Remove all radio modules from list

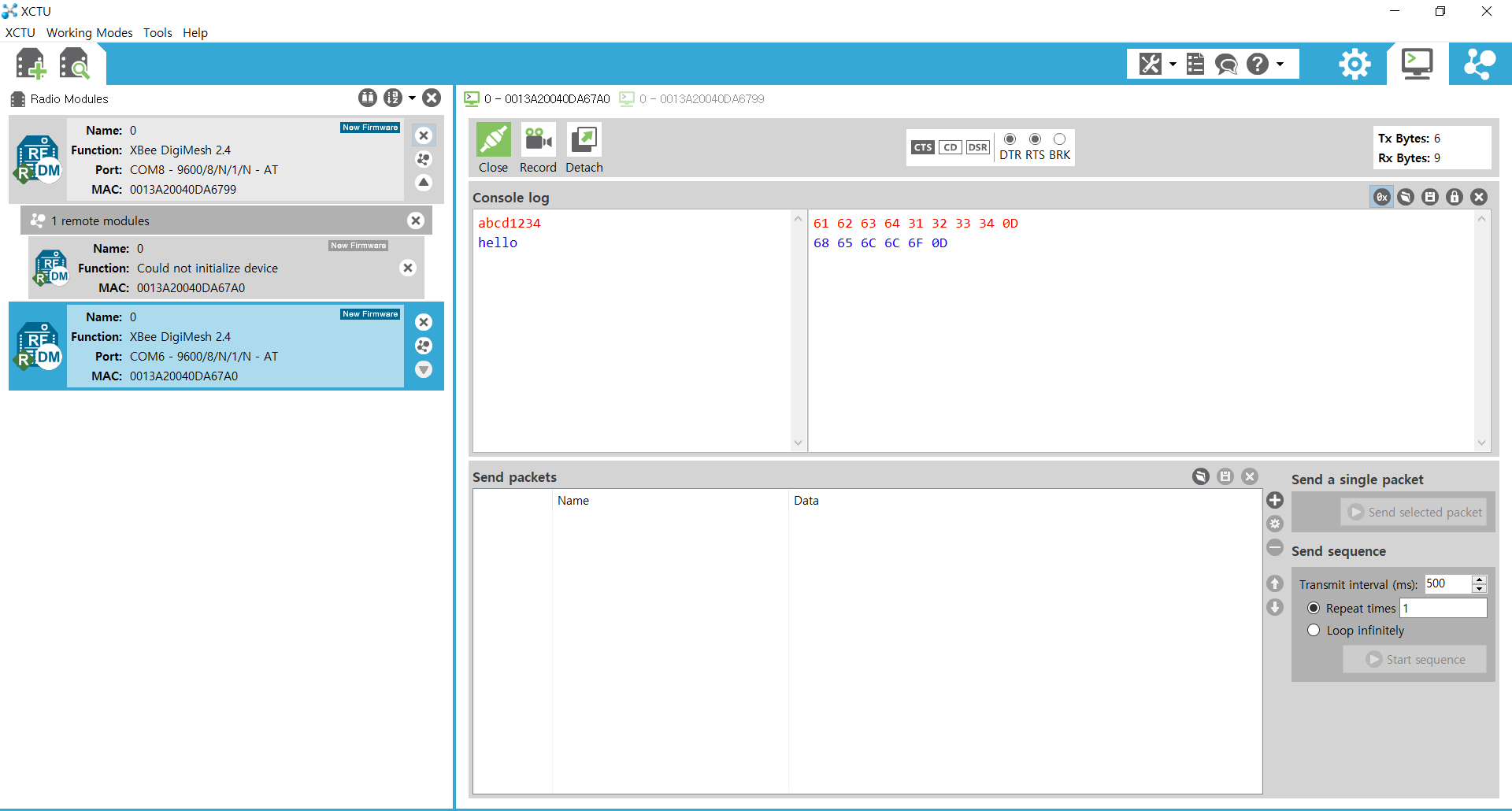pos(432,98)
